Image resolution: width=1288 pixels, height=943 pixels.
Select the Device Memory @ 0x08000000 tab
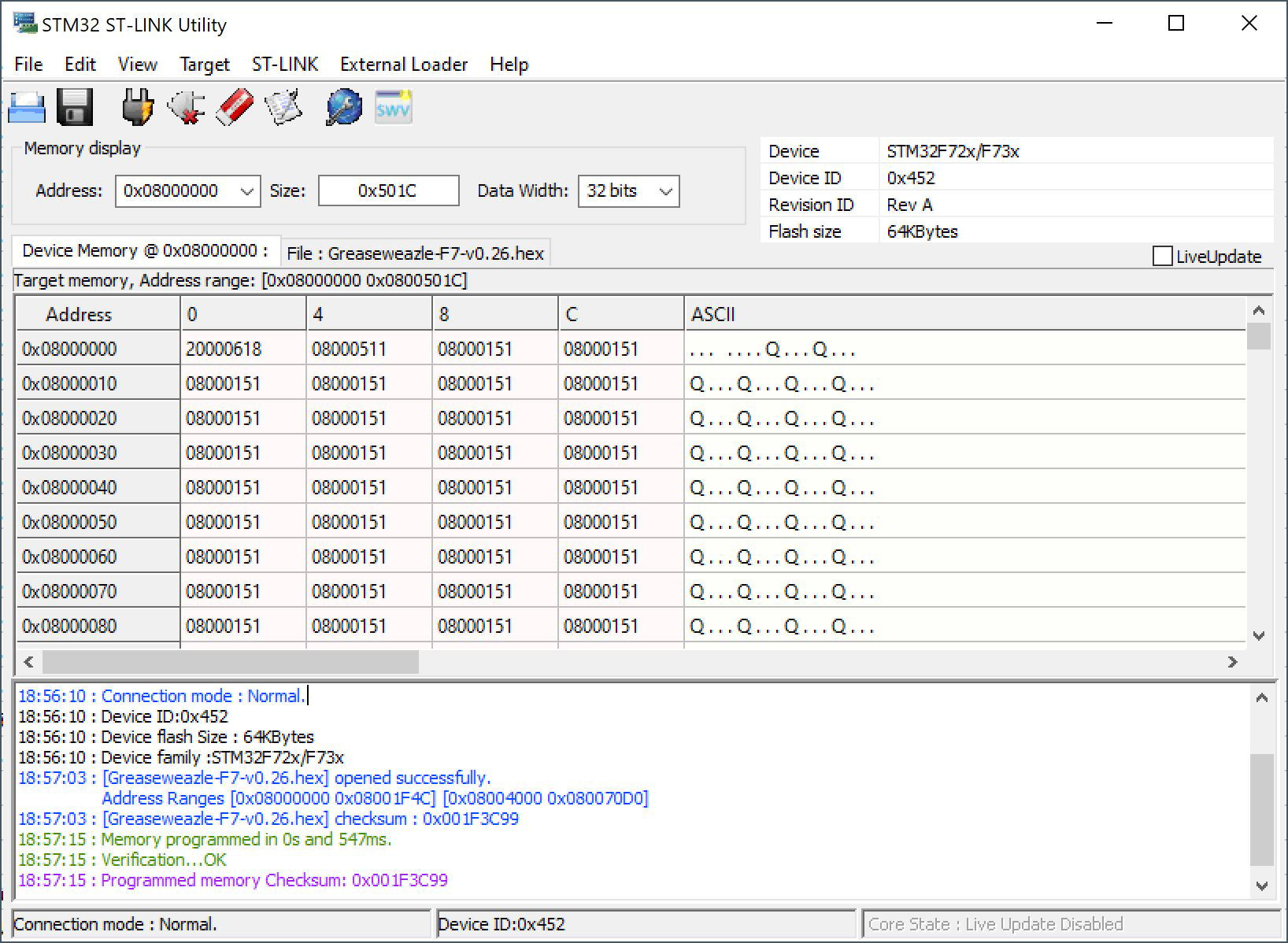146,250
